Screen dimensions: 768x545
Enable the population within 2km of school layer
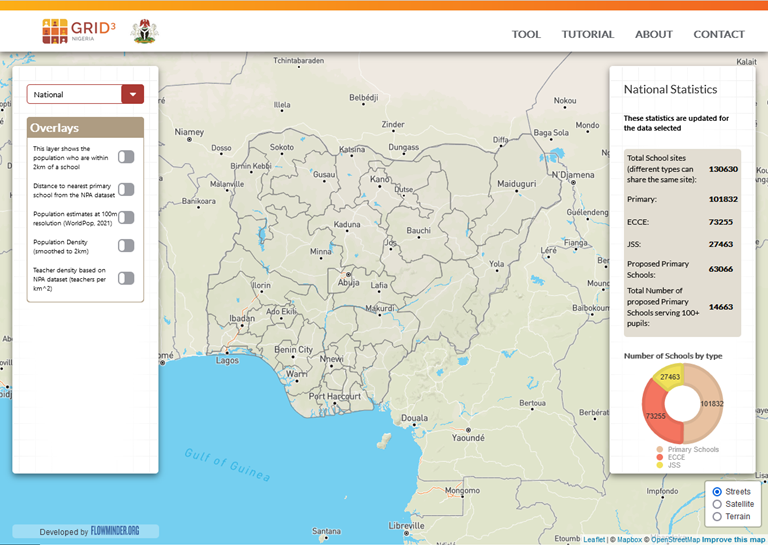tap(126, 156)
